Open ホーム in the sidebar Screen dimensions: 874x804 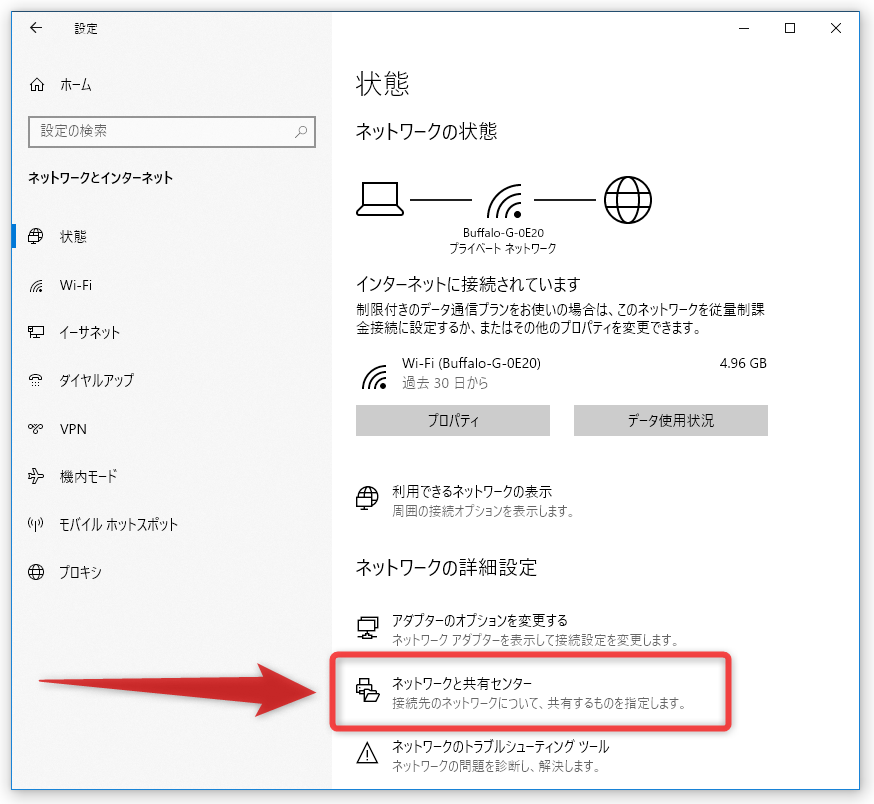point(76,85)
